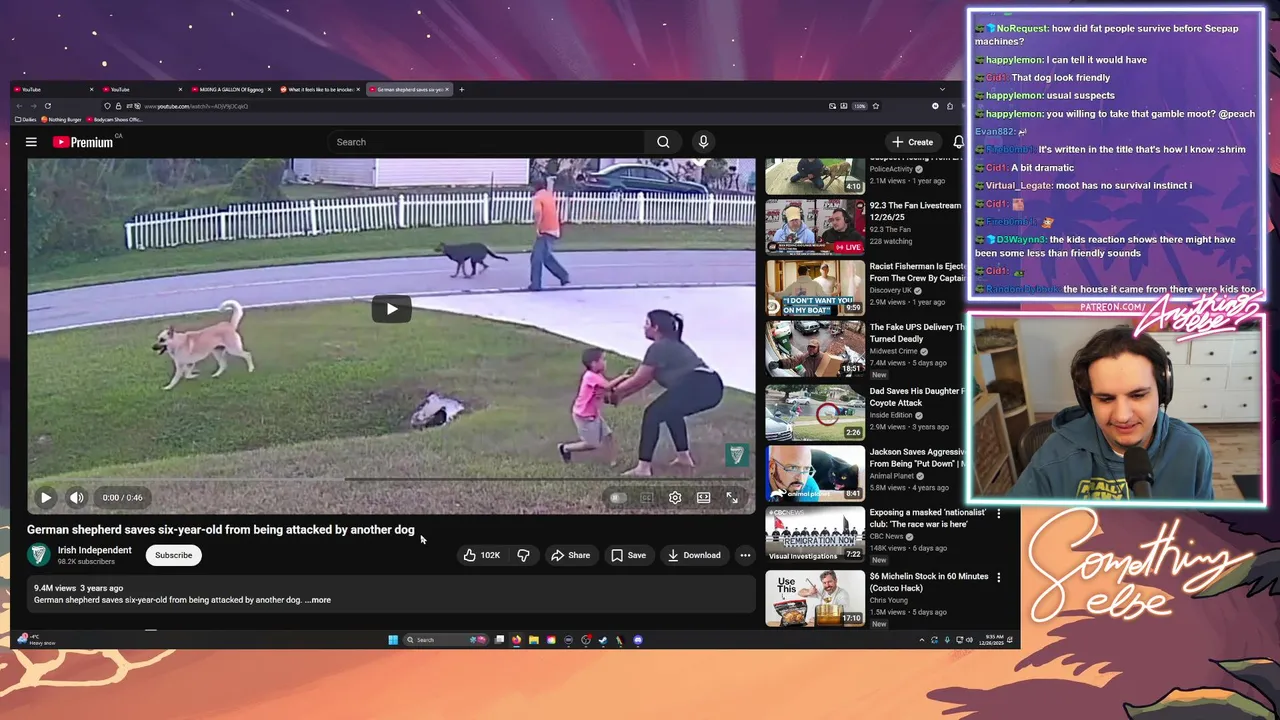Open the Irish Independent channel name link
Screen dimensions: 1280x720
pos(95,550)
